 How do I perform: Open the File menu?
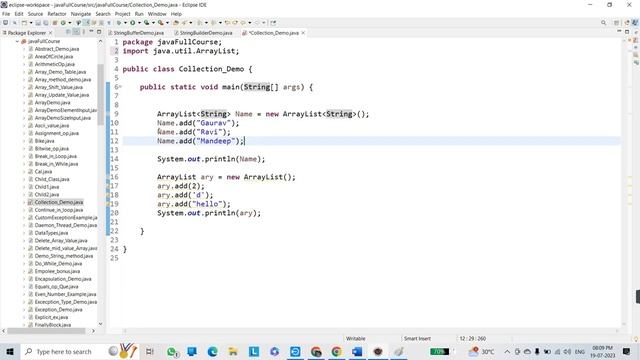tap(6, 14)
